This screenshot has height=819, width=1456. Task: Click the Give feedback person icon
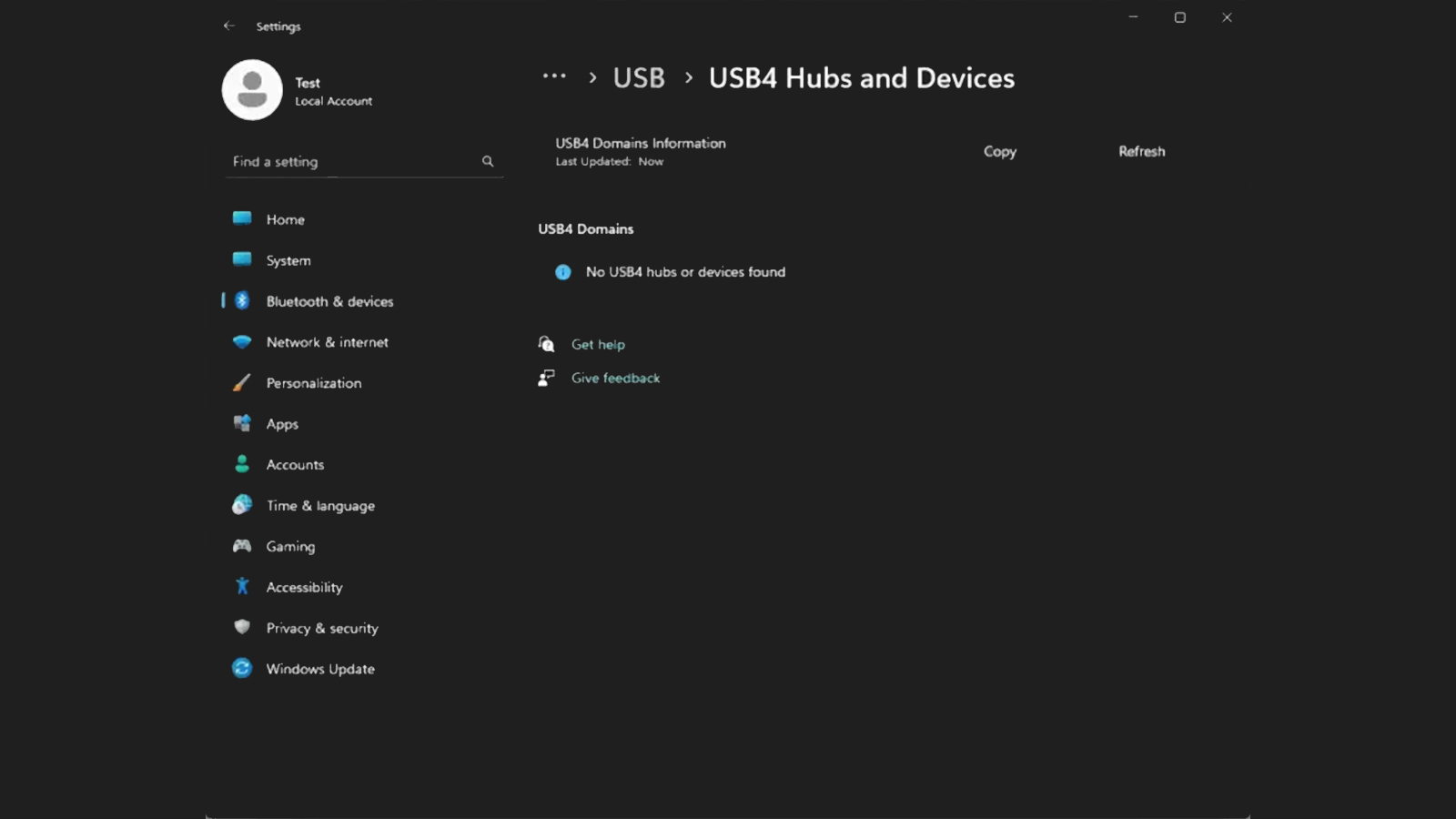[546, 378]
